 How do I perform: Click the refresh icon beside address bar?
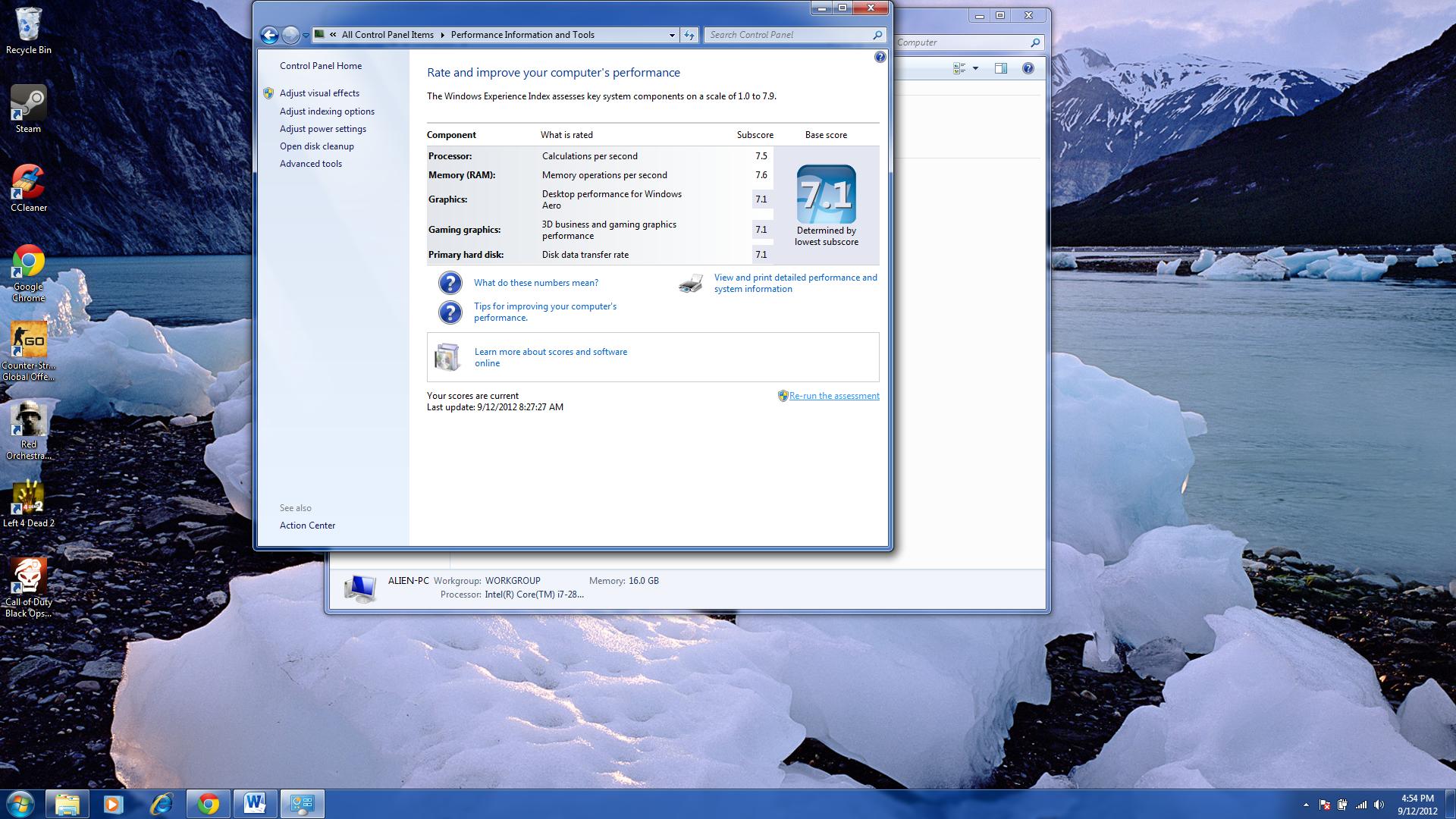[689, 35]
